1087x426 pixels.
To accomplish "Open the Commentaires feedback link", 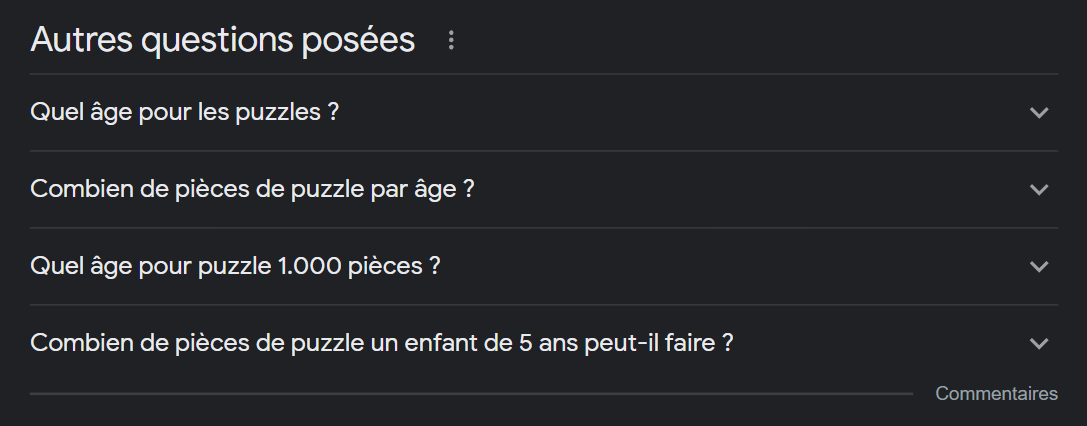I will tap(996, 394).
